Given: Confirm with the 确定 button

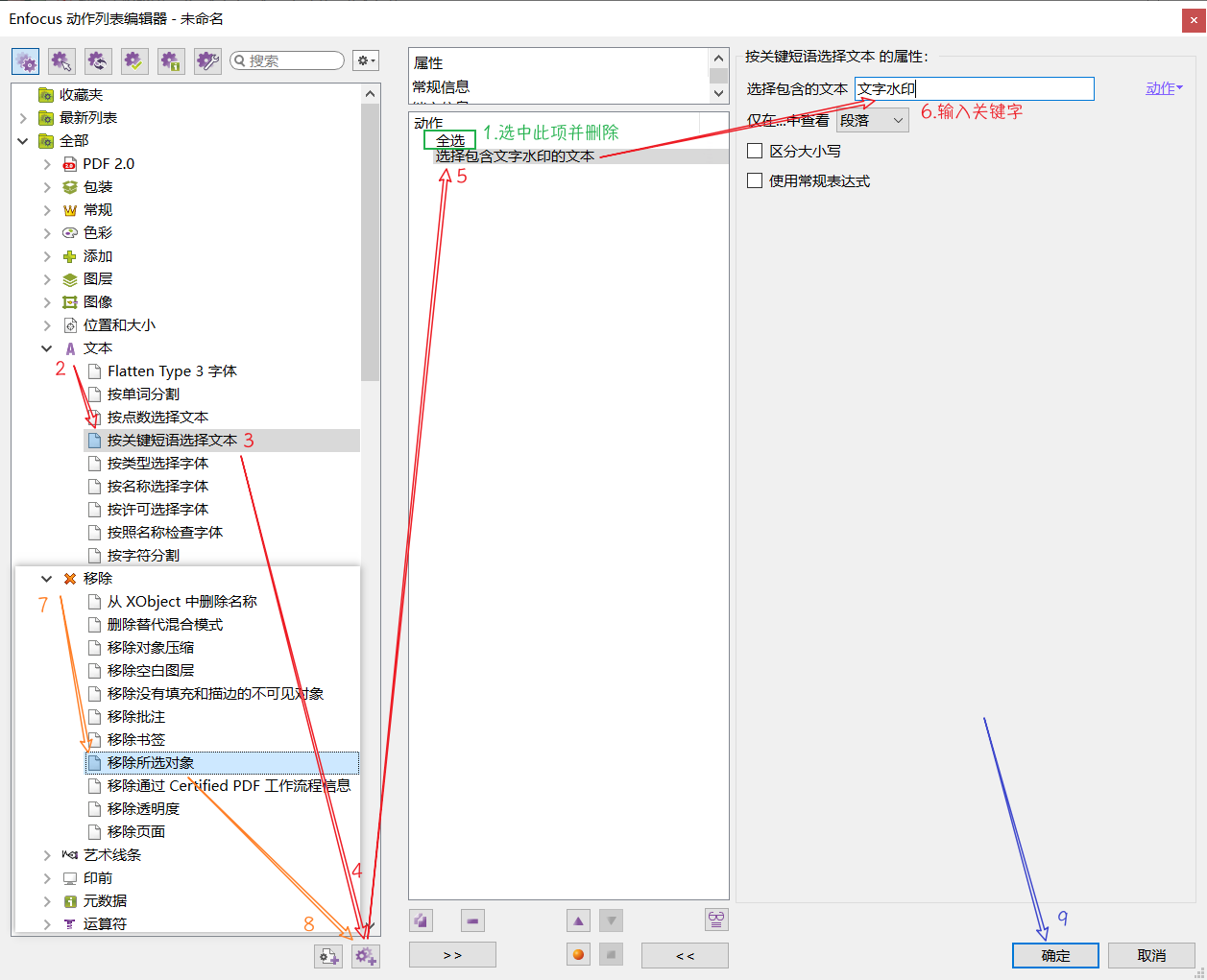Looking at the screenshot, I should click(x=1055, y=955).
